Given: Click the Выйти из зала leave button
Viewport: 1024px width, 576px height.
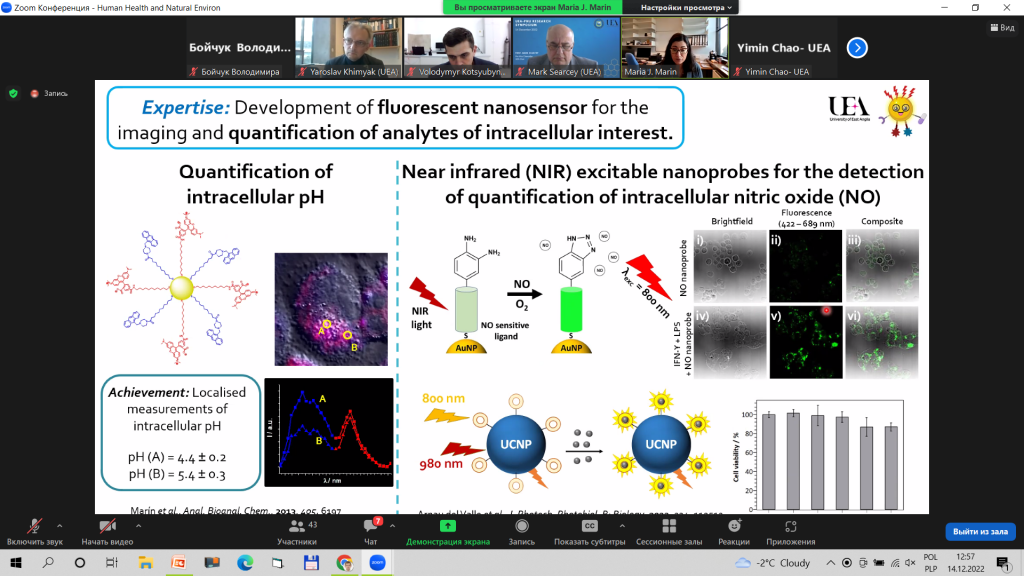Looking at the screenshot, I should pos(980,532).
